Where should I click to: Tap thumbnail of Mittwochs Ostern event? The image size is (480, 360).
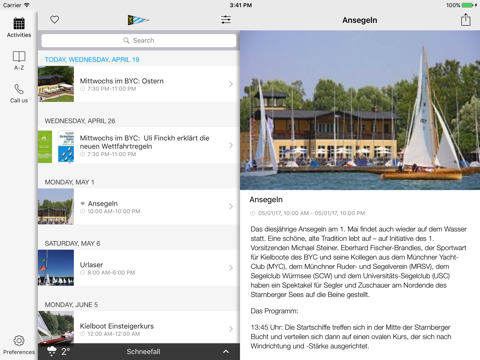tap(56, 84)
